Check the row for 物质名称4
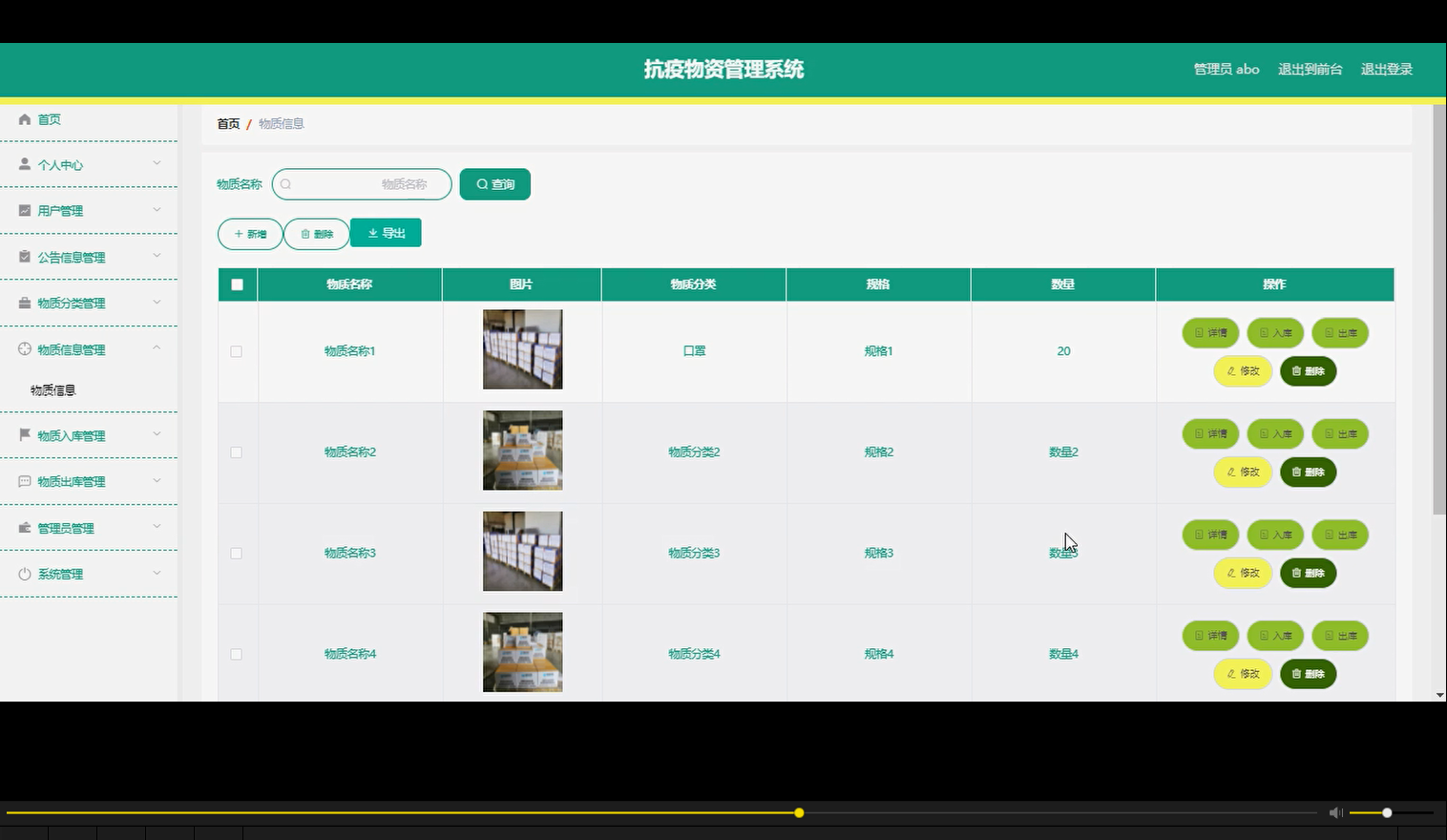 point(237,655)
